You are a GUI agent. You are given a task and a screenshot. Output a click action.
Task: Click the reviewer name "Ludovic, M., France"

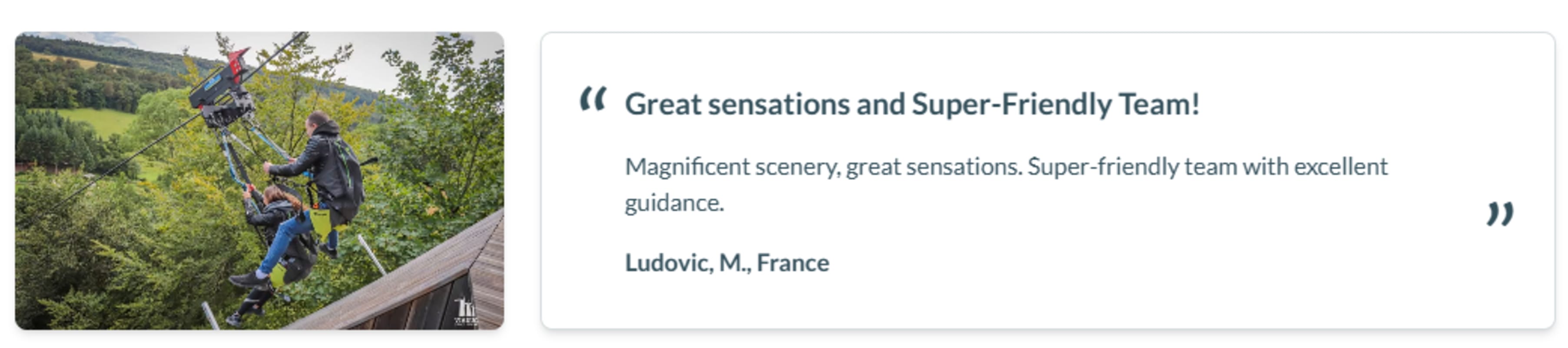(727, 263)
